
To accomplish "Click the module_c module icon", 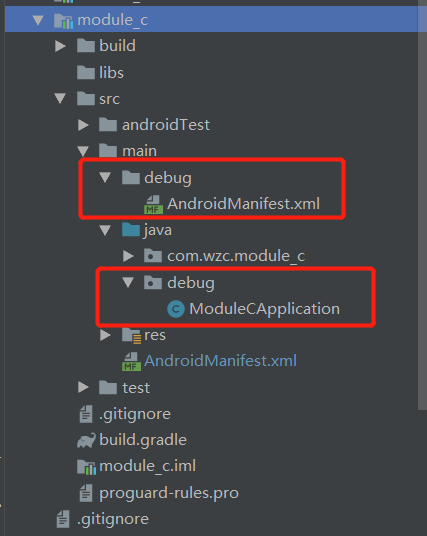I will point(64,21).
